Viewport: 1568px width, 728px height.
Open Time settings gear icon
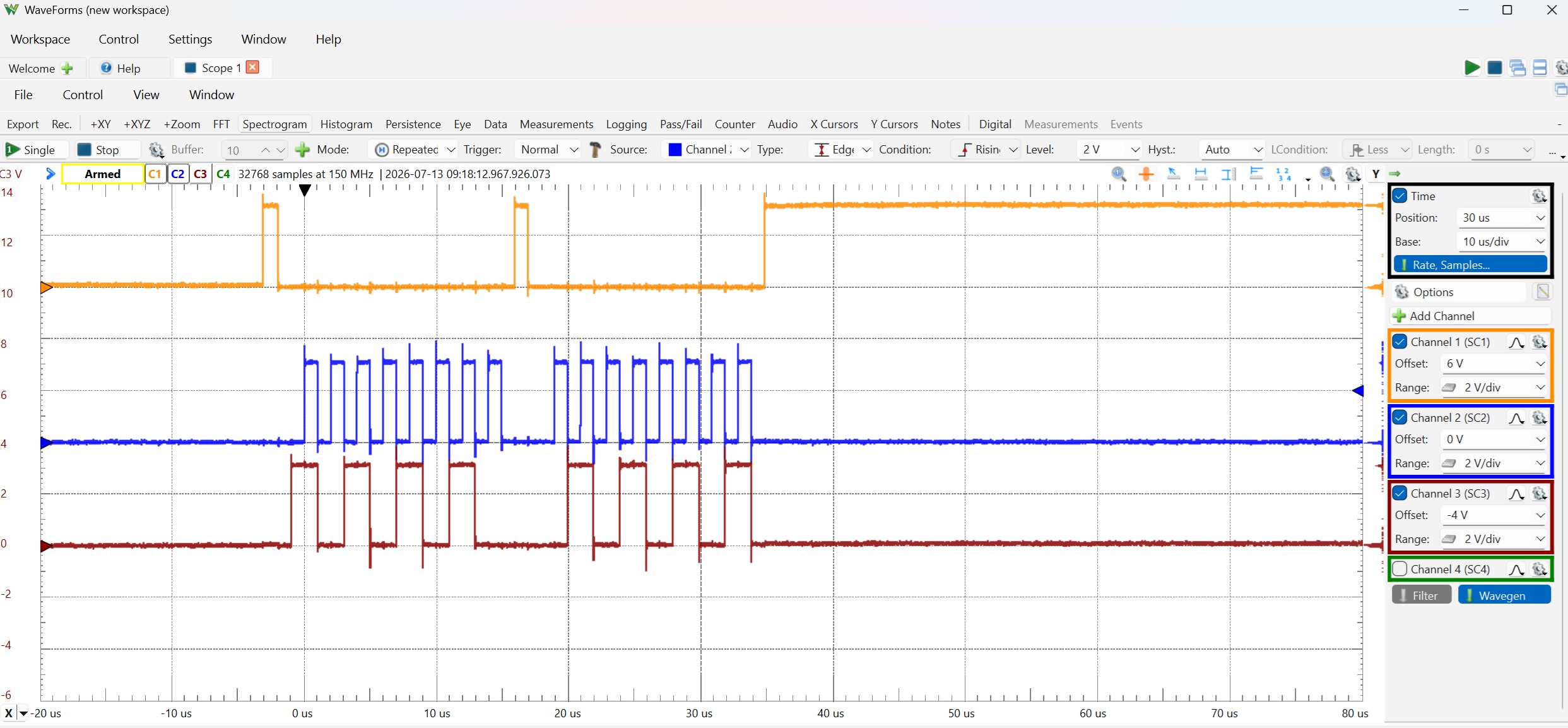pos(1539,196)
